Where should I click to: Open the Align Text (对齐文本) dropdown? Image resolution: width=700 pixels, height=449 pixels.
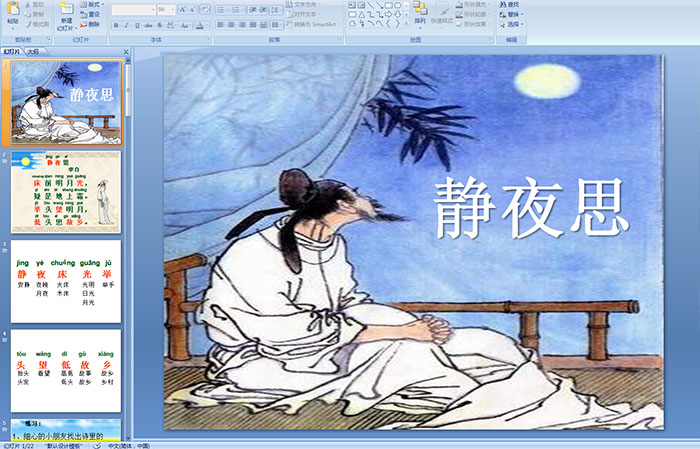(304, 14)
